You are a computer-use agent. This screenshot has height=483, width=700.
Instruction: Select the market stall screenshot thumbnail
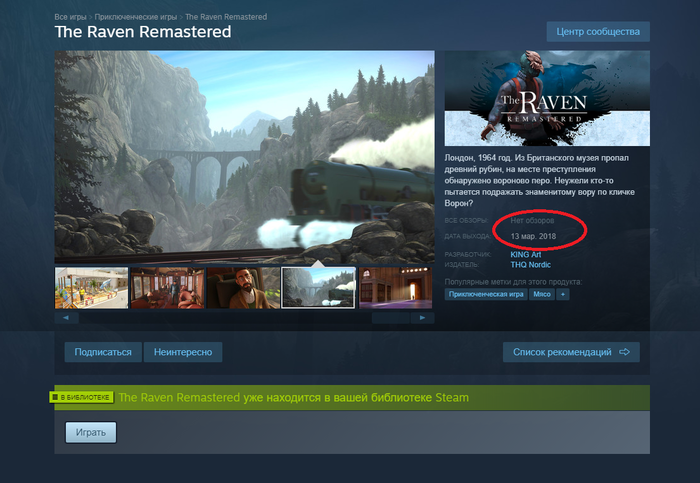(x=92, y=288)
